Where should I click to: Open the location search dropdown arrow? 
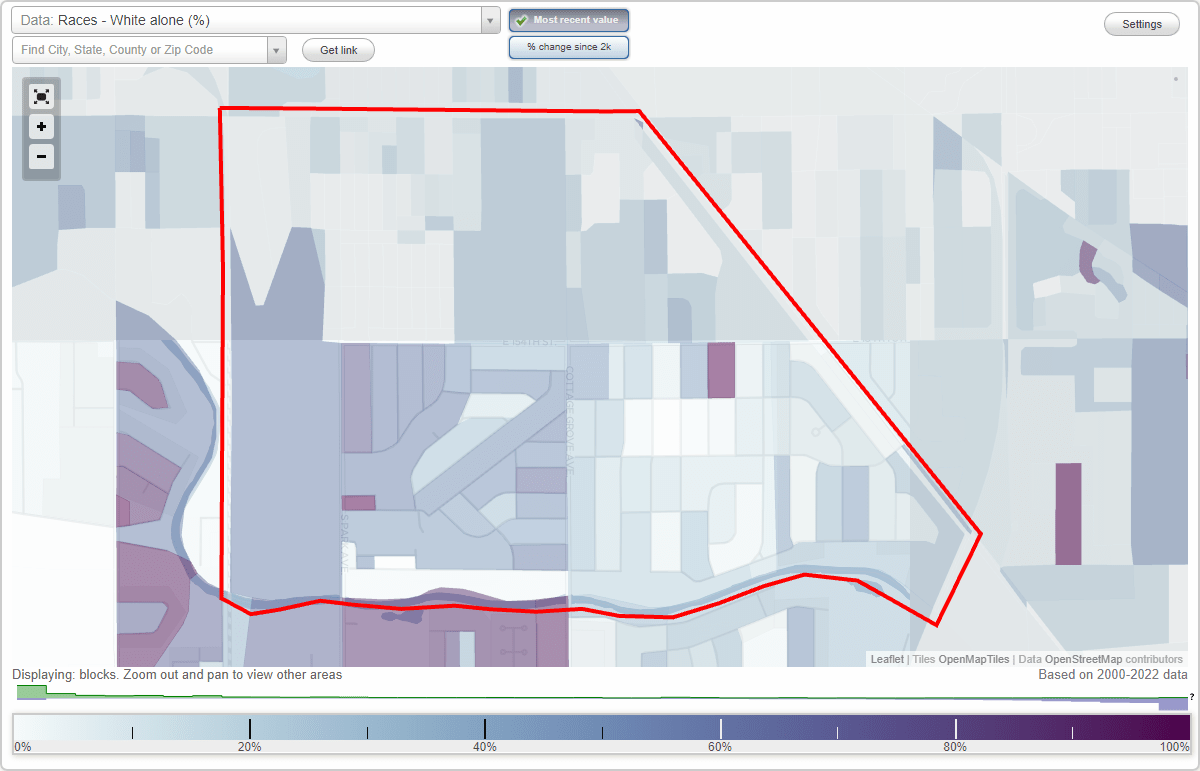click(277, 50)
